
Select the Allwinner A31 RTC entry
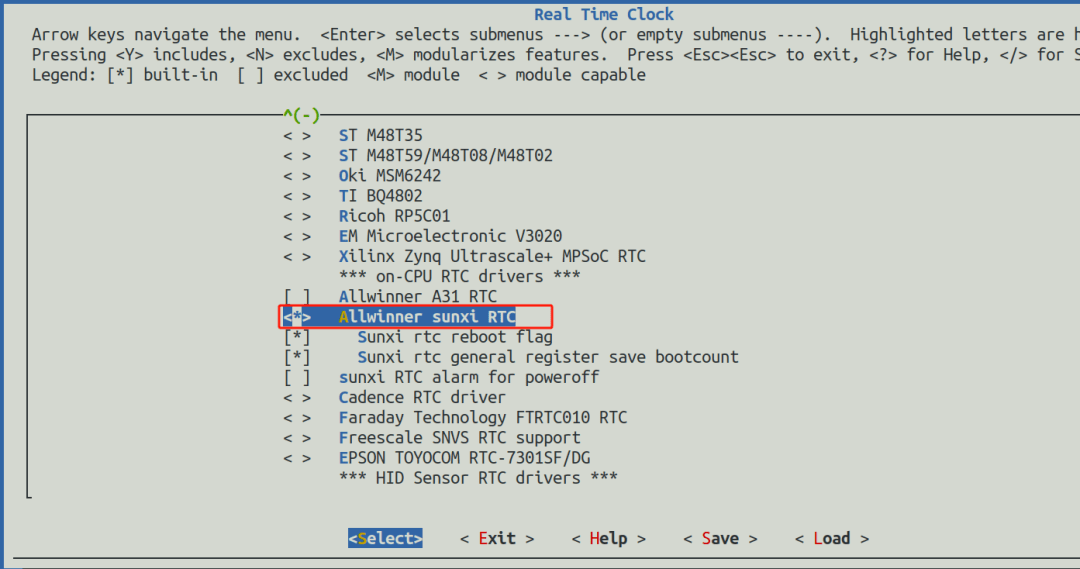click(418, 297)
